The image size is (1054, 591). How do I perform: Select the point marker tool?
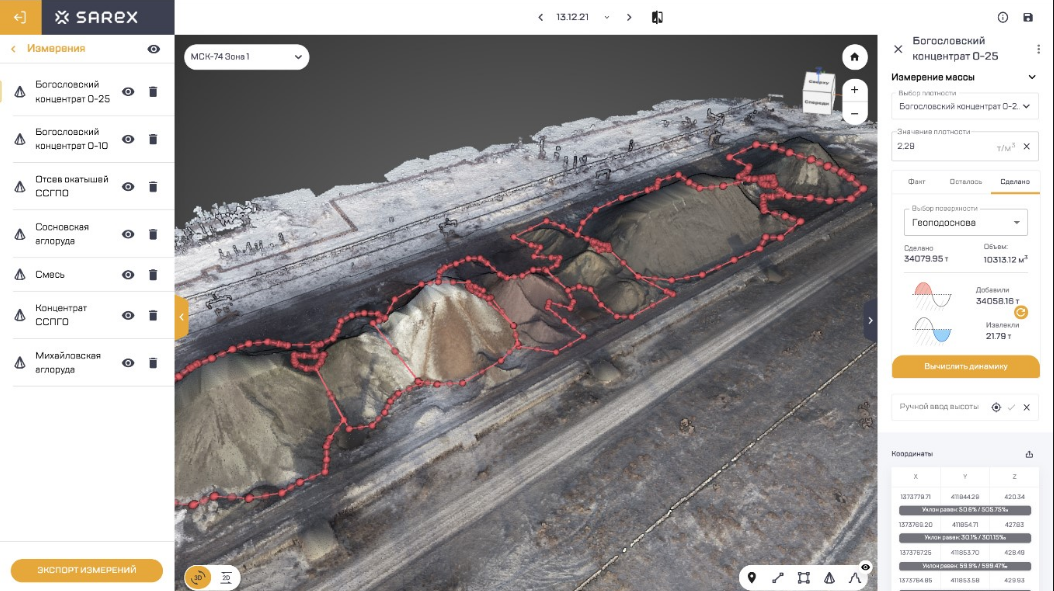(752, 577)
